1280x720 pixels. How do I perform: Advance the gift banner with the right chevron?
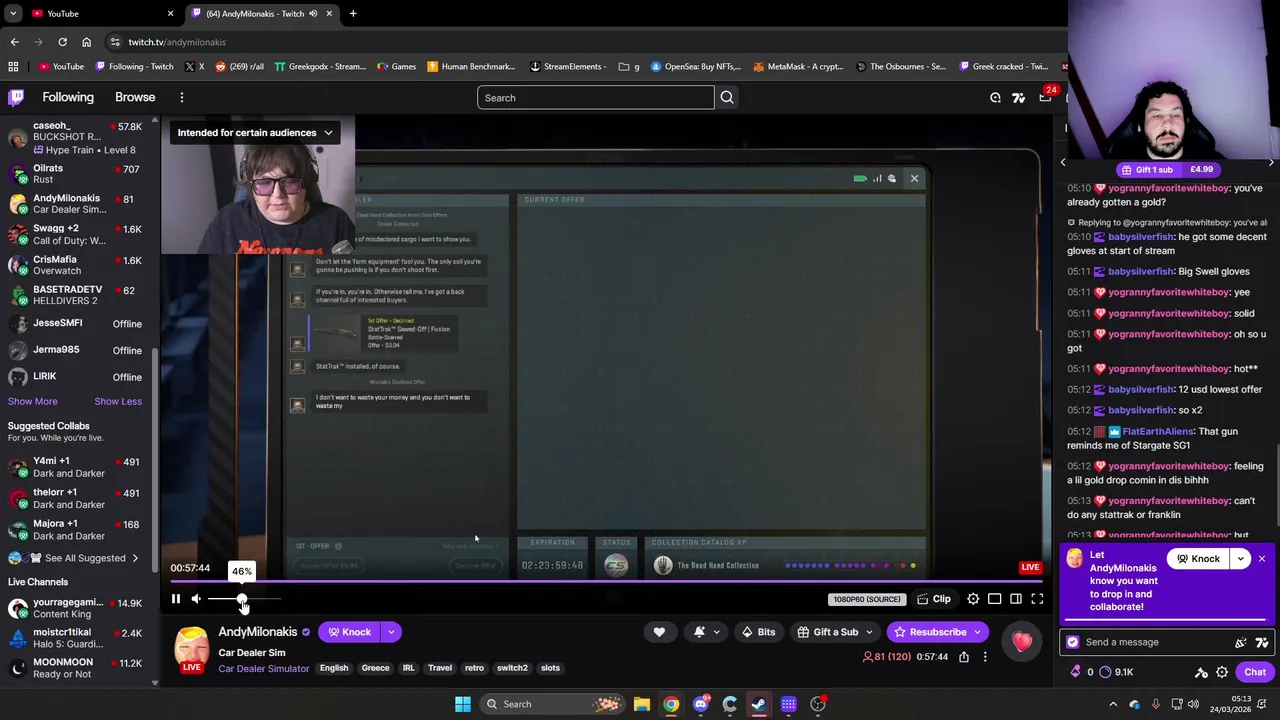tap(1271, 162)
